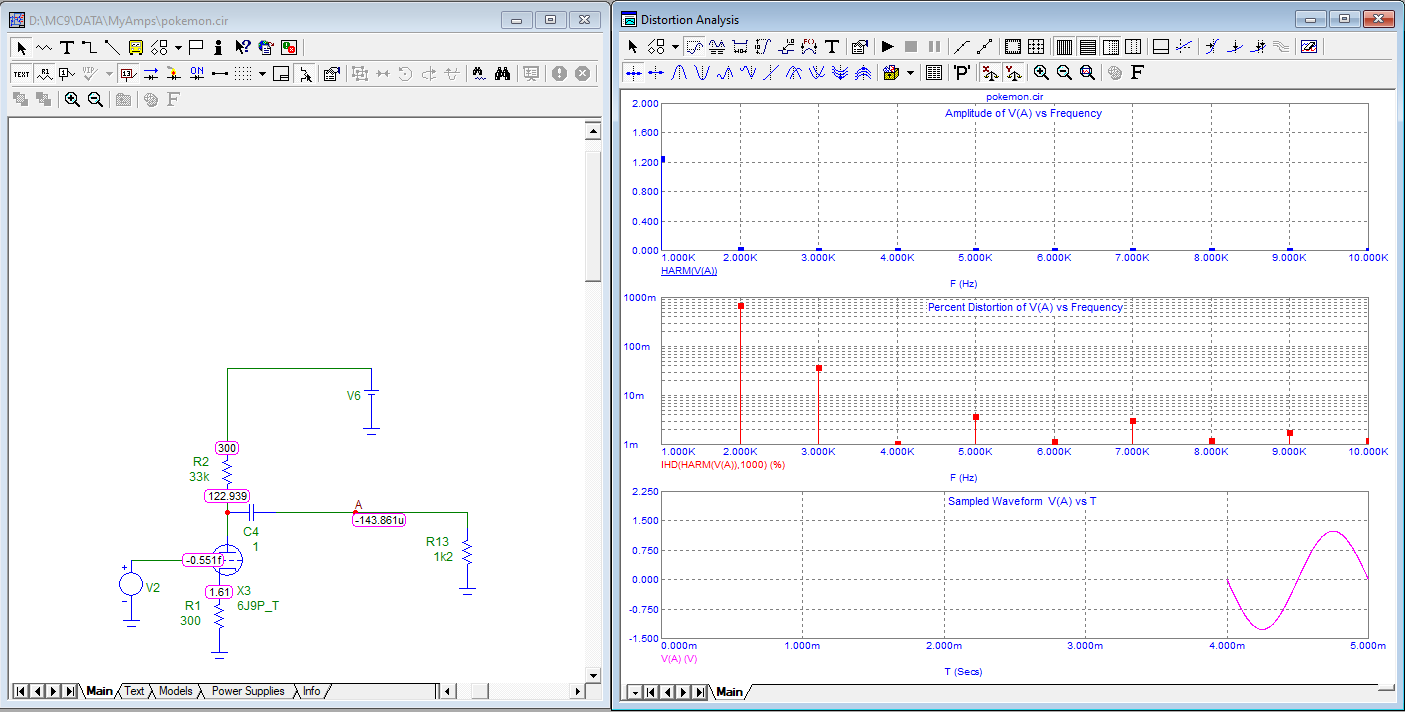Zoom in on the schematic window
1405x712 pixels.
pos(72,99)
